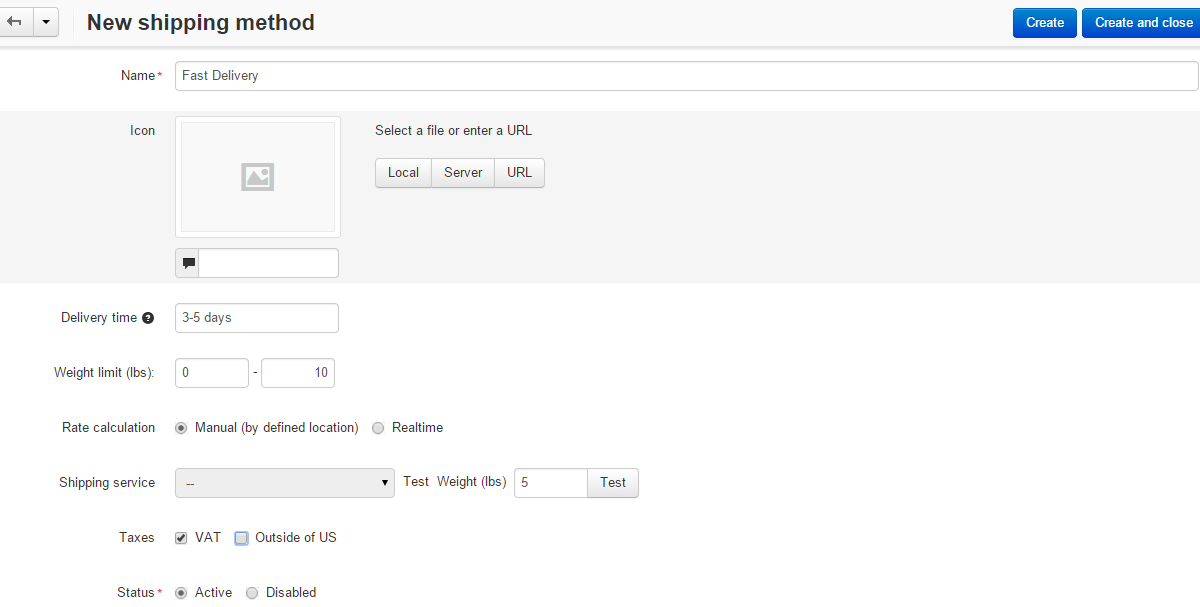The width and height of the screenshot is (1200, 607).
Task: Switch to the Server tab
Action: [462, 172]
